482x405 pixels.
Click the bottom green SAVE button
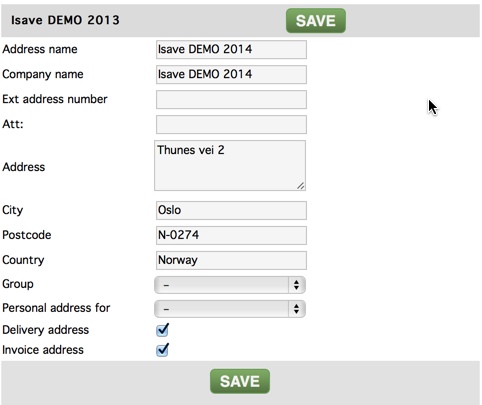click(240, 381)
